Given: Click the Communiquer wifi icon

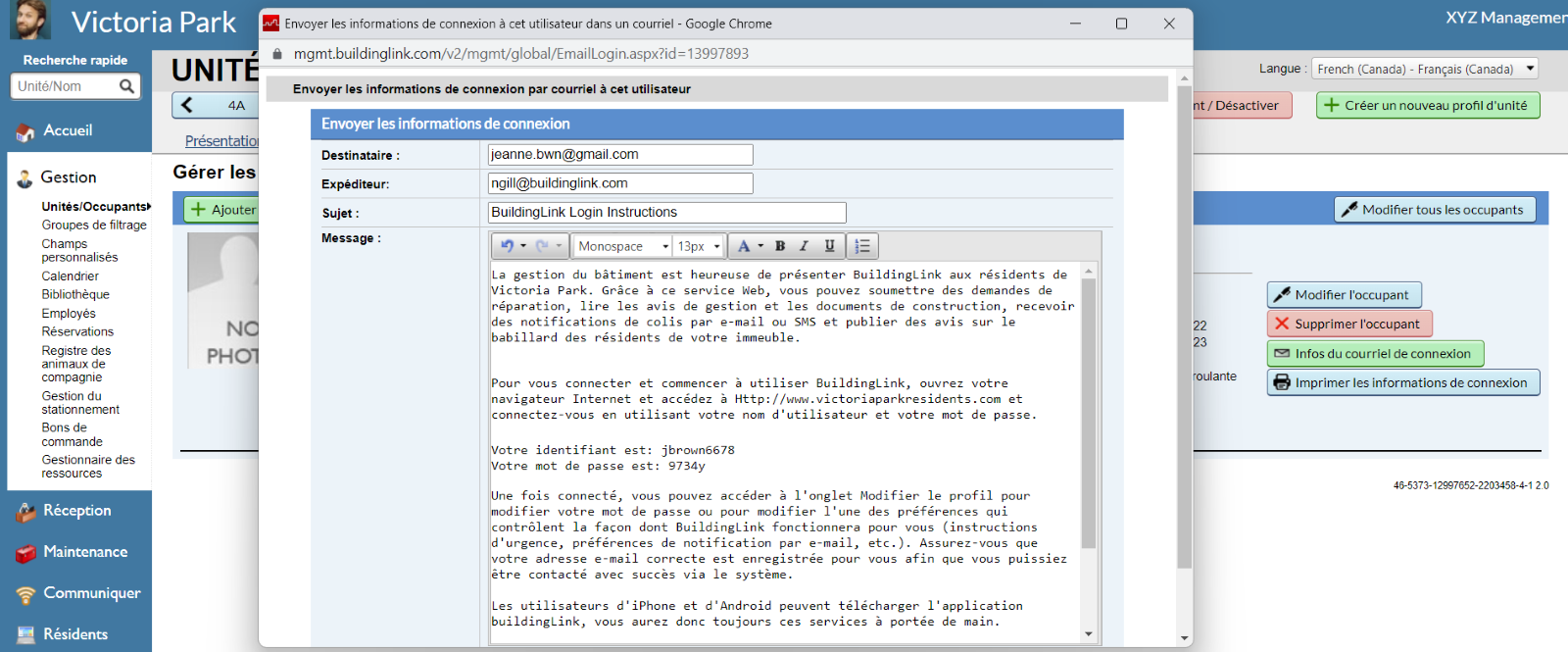Looking at the screenshot, I should coord(25,595).
